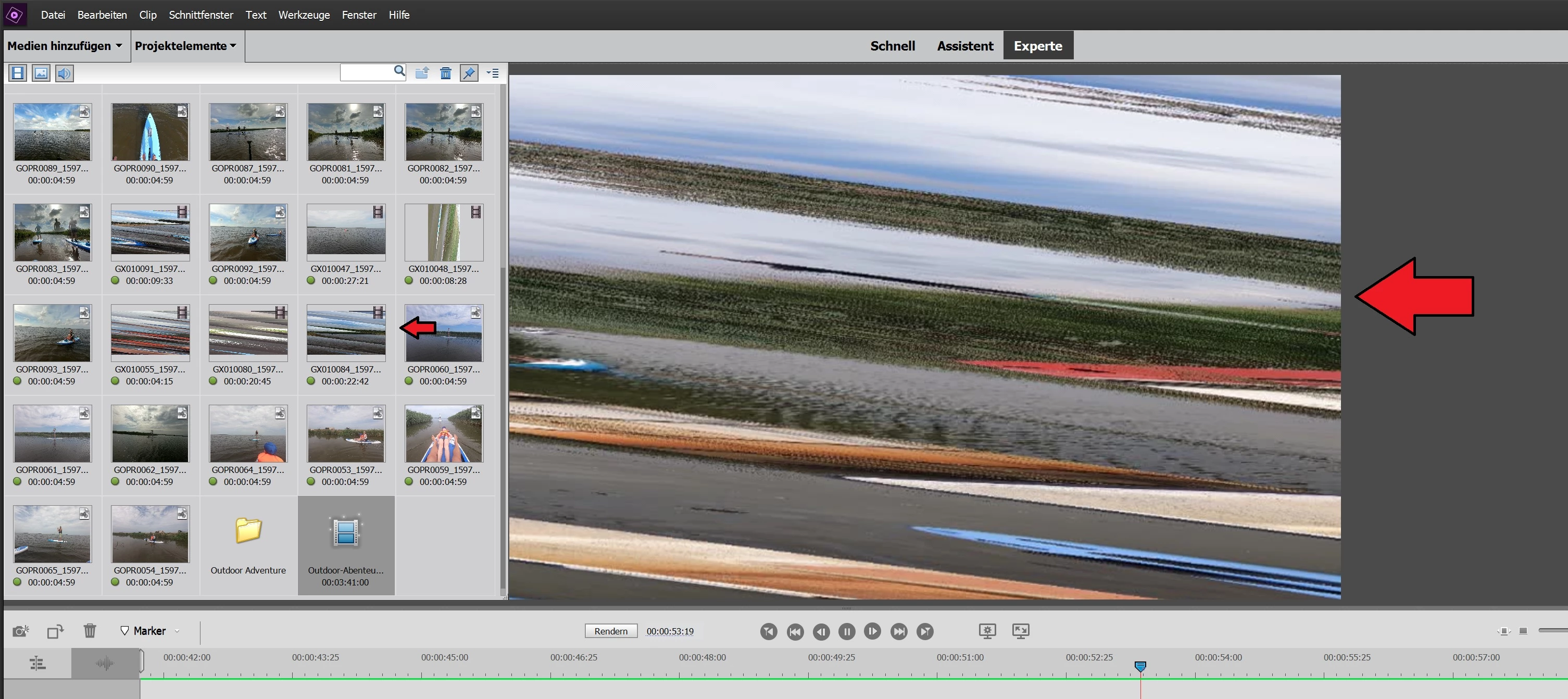Screen dimensions: 1568x699
Task: Click the timecode 00:00:53:19 field
Action: [x=670, y=631]
